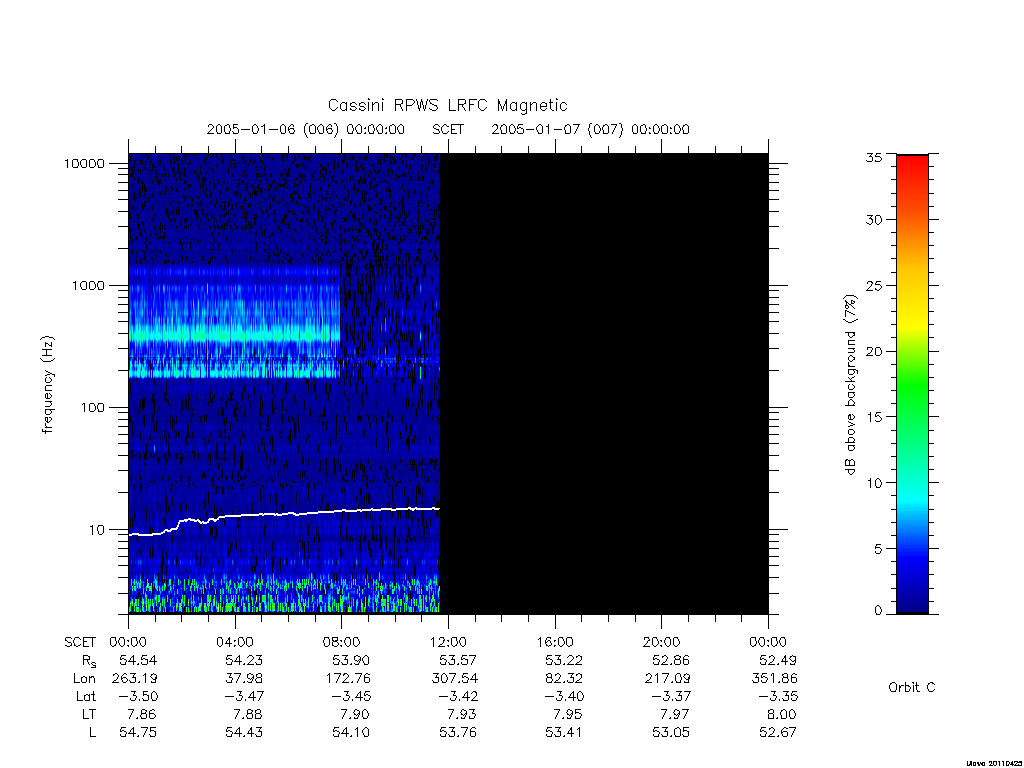
Task: Click the color bar value 35
Action: (x=874, y=157)
